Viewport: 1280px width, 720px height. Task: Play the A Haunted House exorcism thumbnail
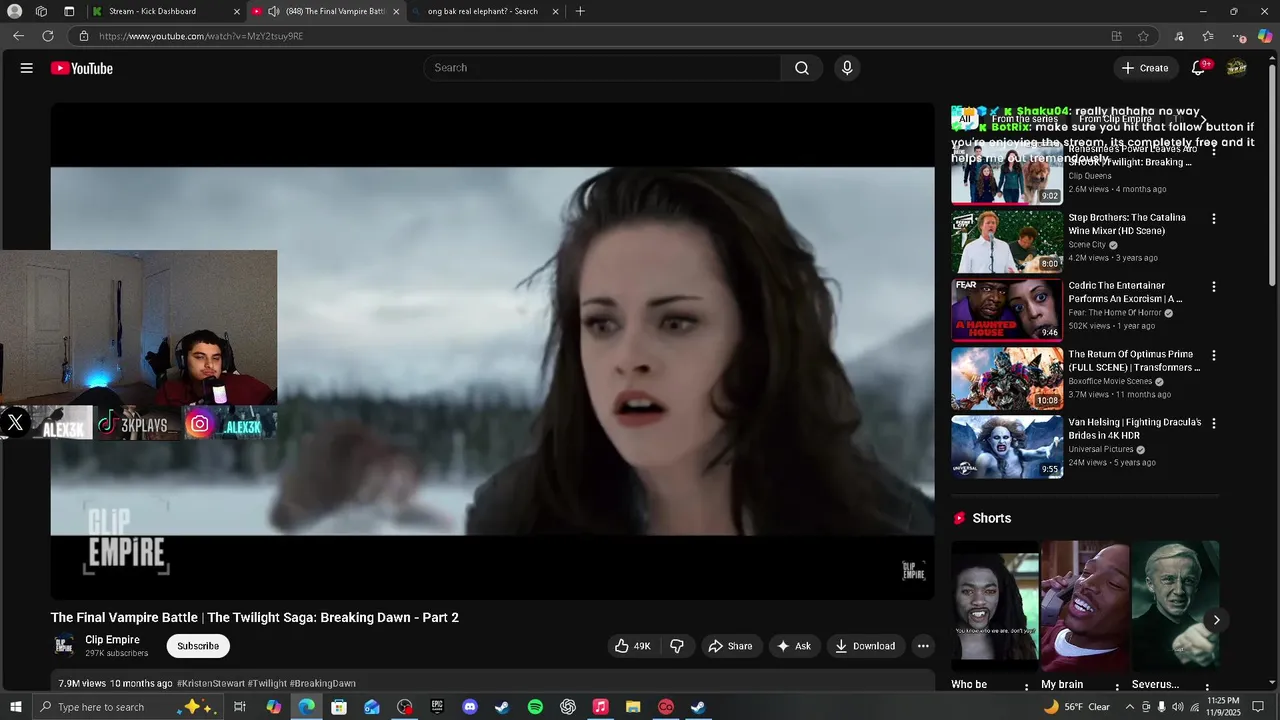(x=1007, y=310)
